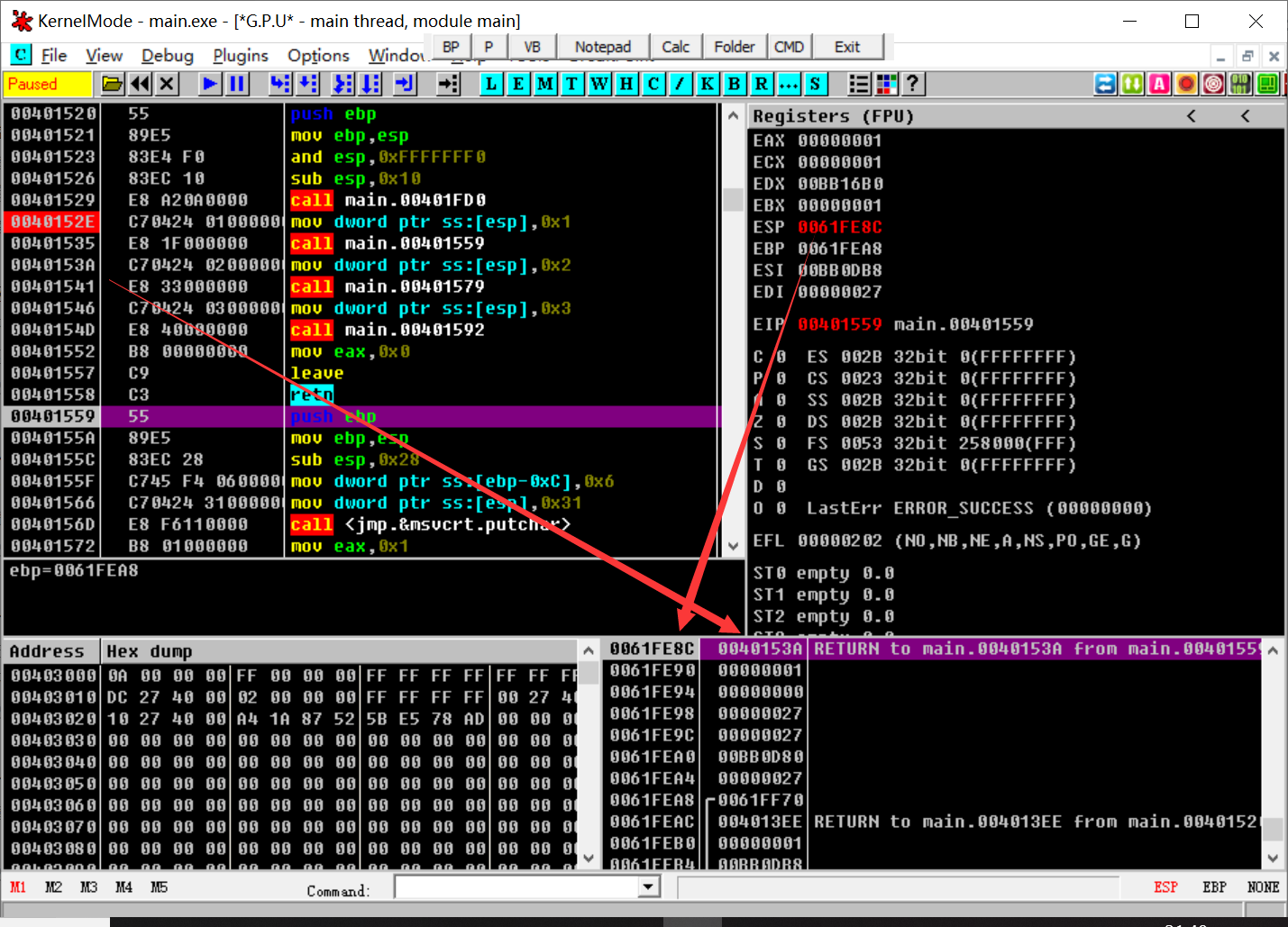Open the View menu

[104, 55]
